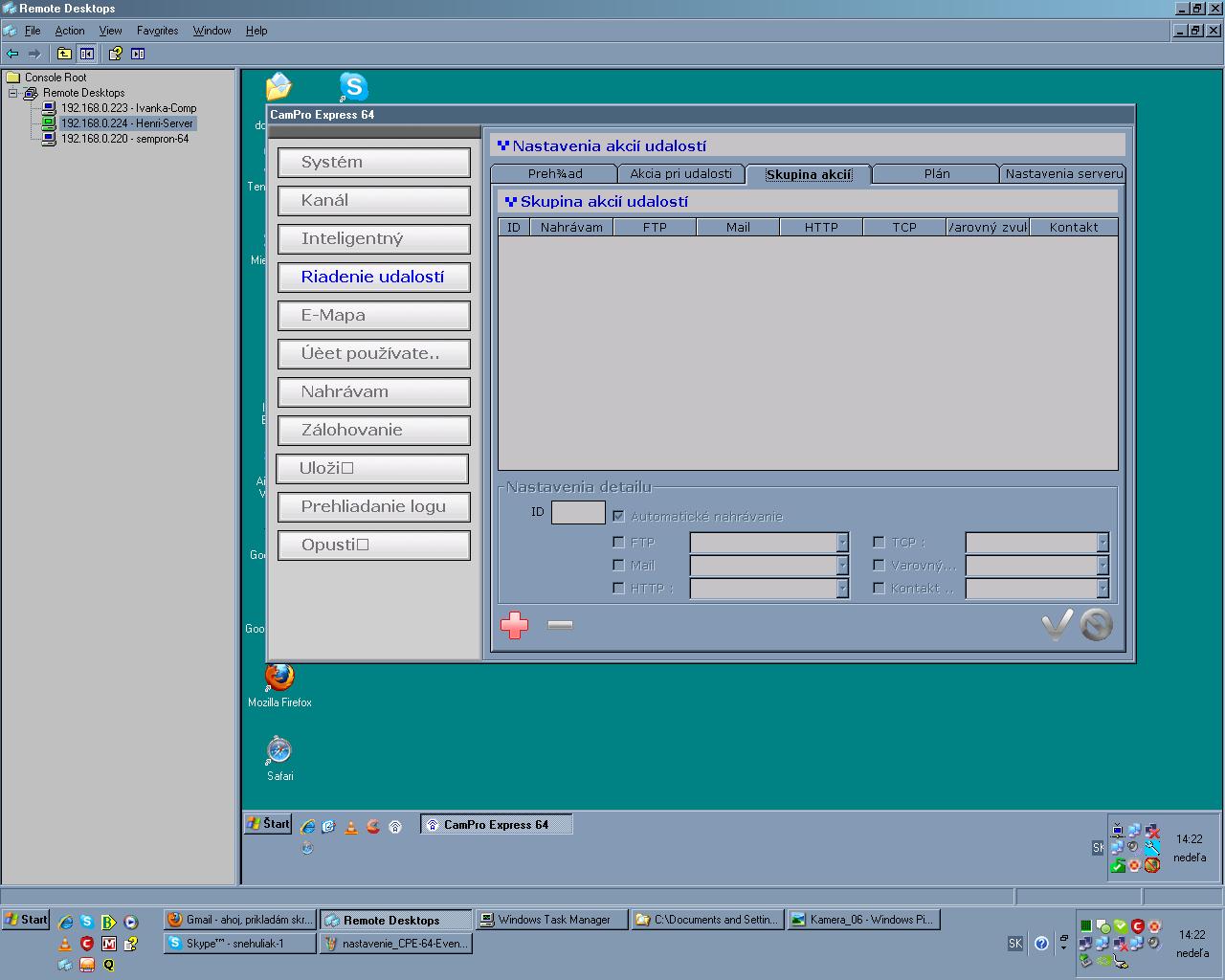The height and width of the screenshot is (980, 1225).
Task: Click the back arrow in the console toolbar
Action: (x=12, y=54)
